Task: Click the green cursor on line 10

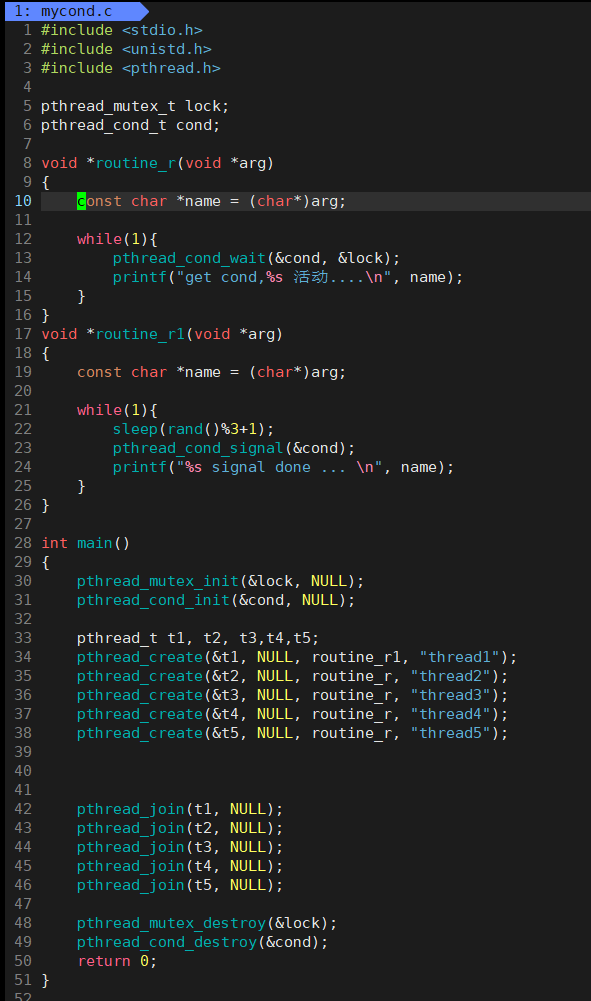Action: [x=81, y=201]
